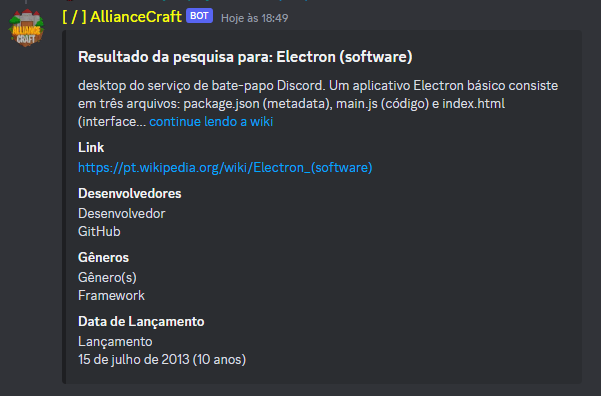Click the Lançamento value text
Viewport: 601px width, 396px height.
[x=115, y=342]
